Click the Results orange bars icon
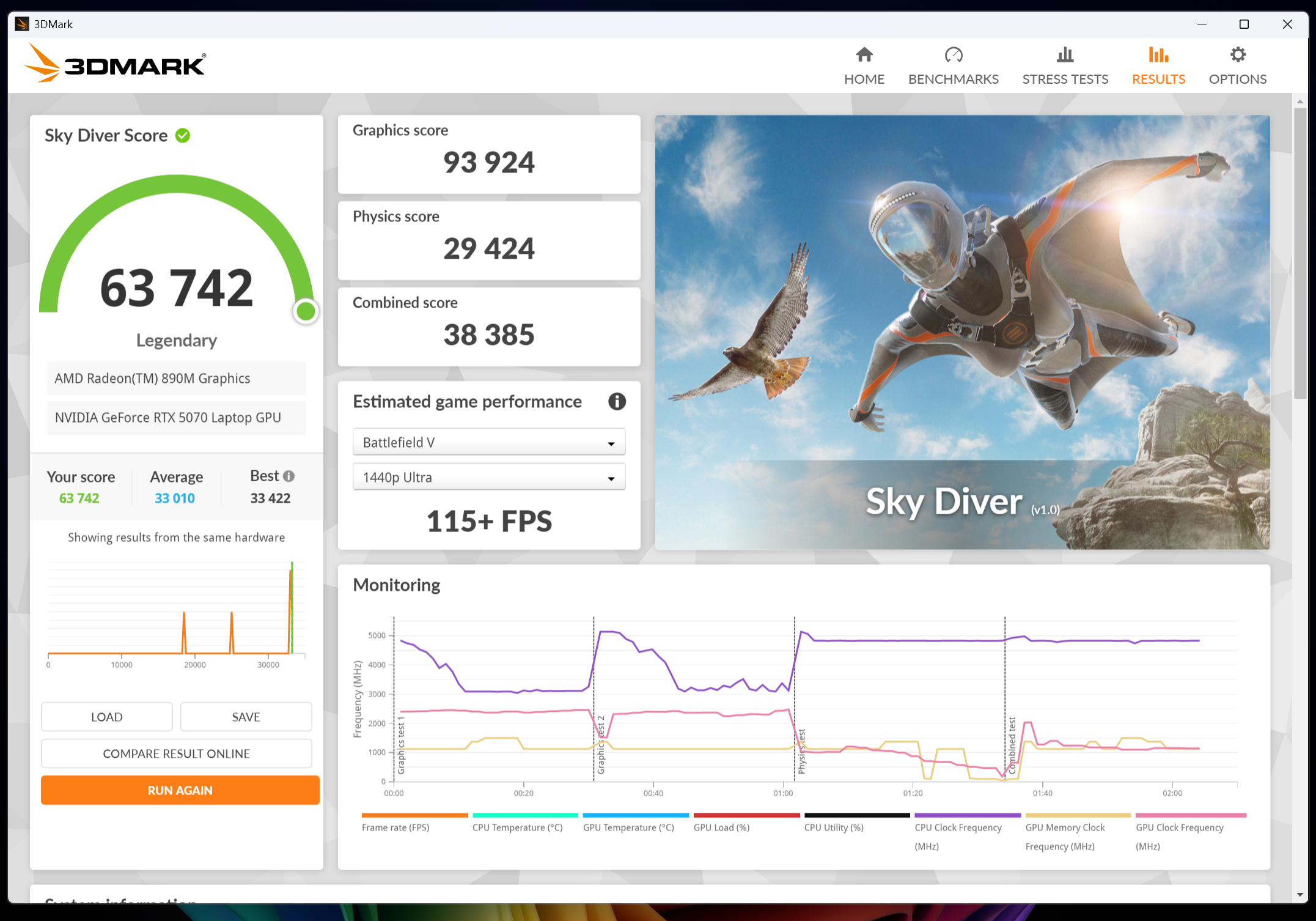 [1158, 54]
